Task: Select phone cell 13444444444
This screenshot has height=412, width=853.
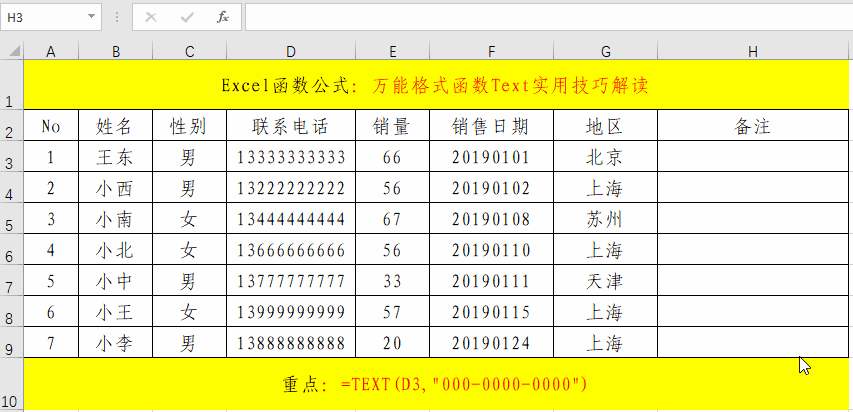Action: click(x=291, y=218)
